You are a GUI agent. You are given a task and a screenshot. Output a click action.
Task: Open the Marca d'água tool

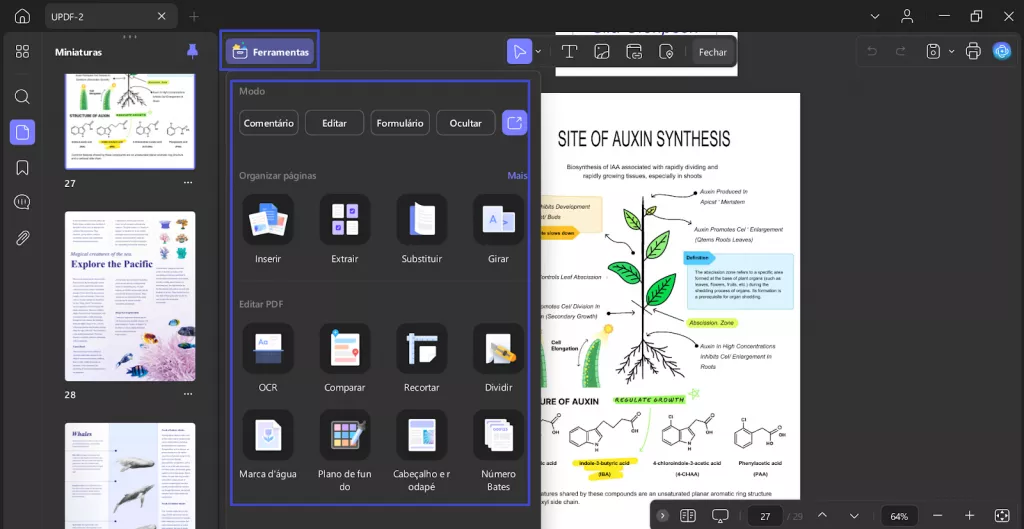(268, 445)
